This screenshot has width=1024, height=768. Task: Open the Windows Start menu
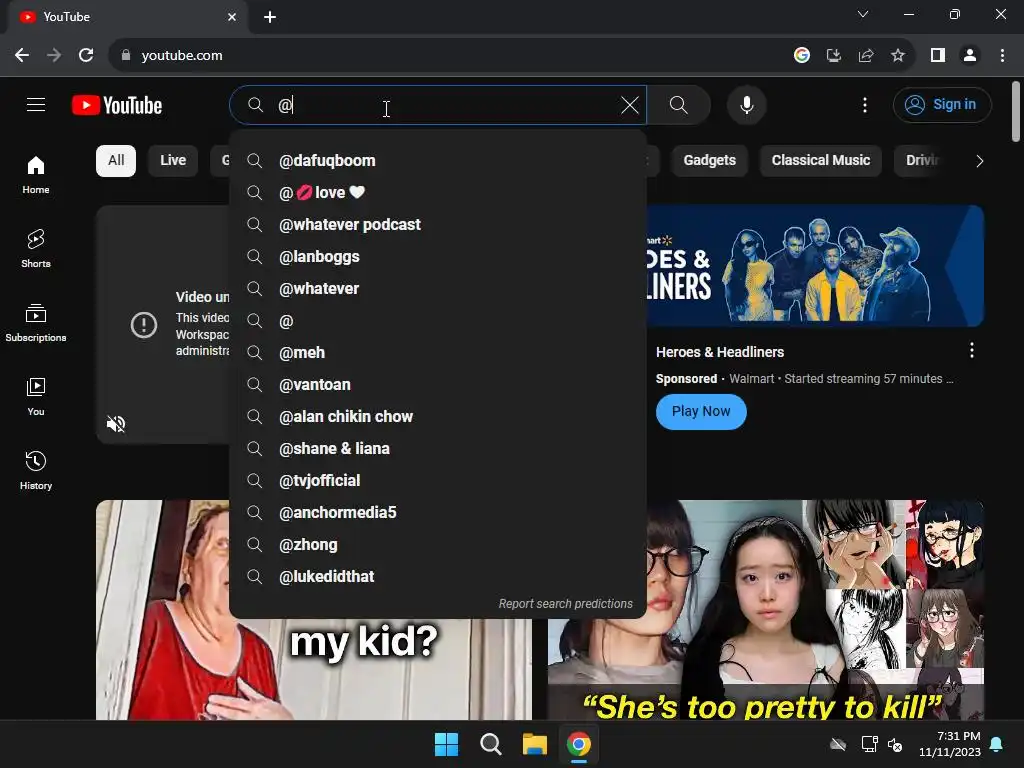point(447,744)
